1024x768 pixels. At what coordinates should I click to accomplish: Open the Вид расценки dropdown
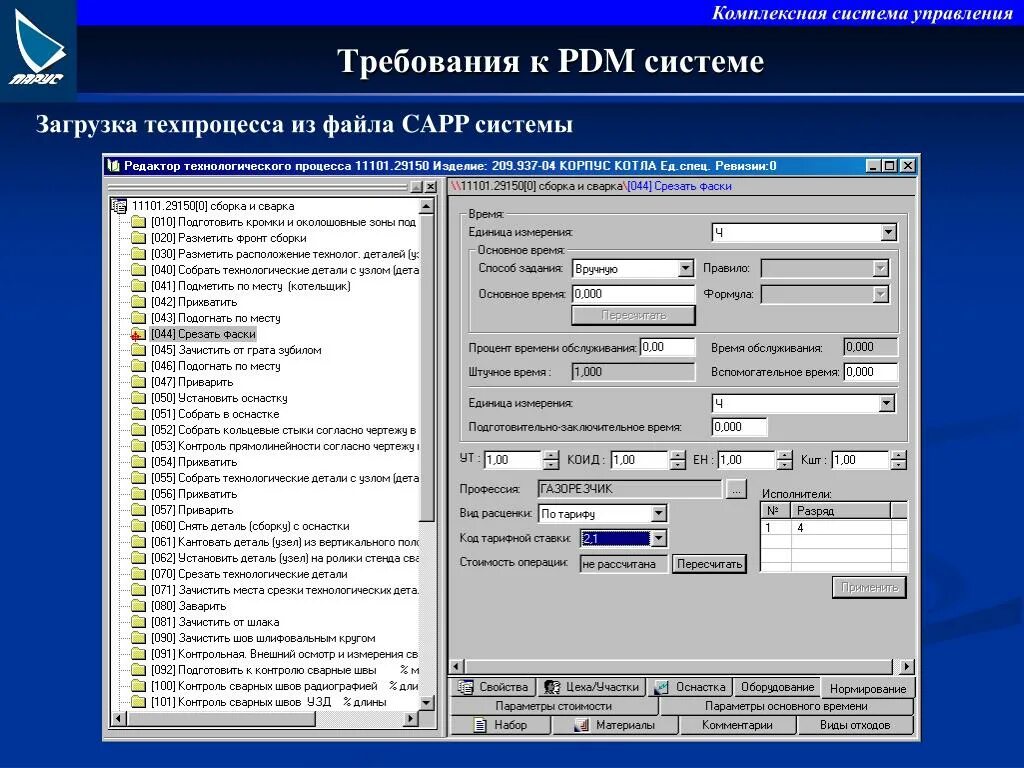click(658, 513)
